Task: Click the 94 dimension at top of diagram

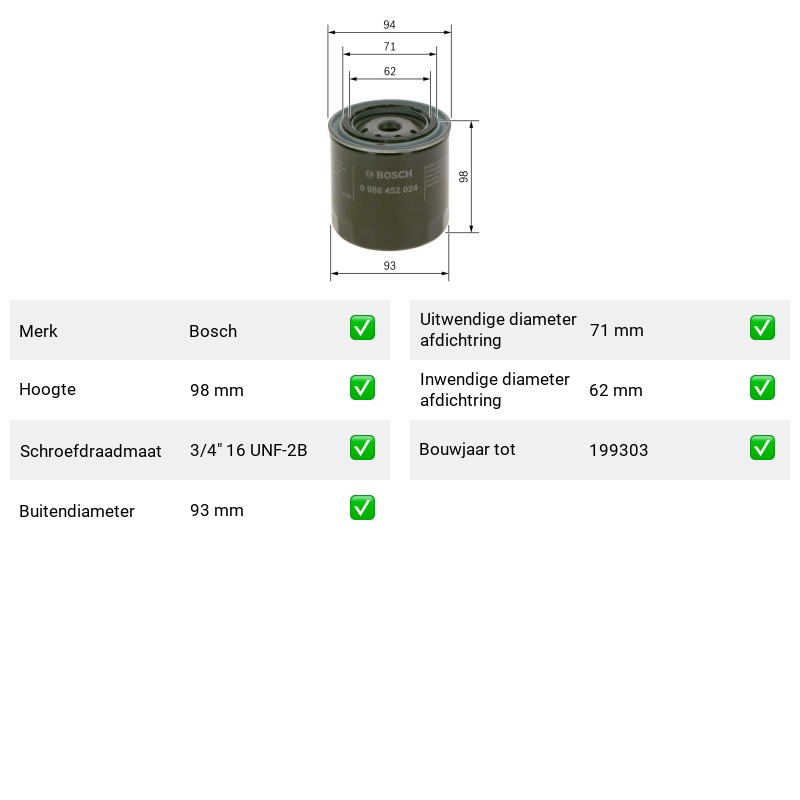Action: 389,24
